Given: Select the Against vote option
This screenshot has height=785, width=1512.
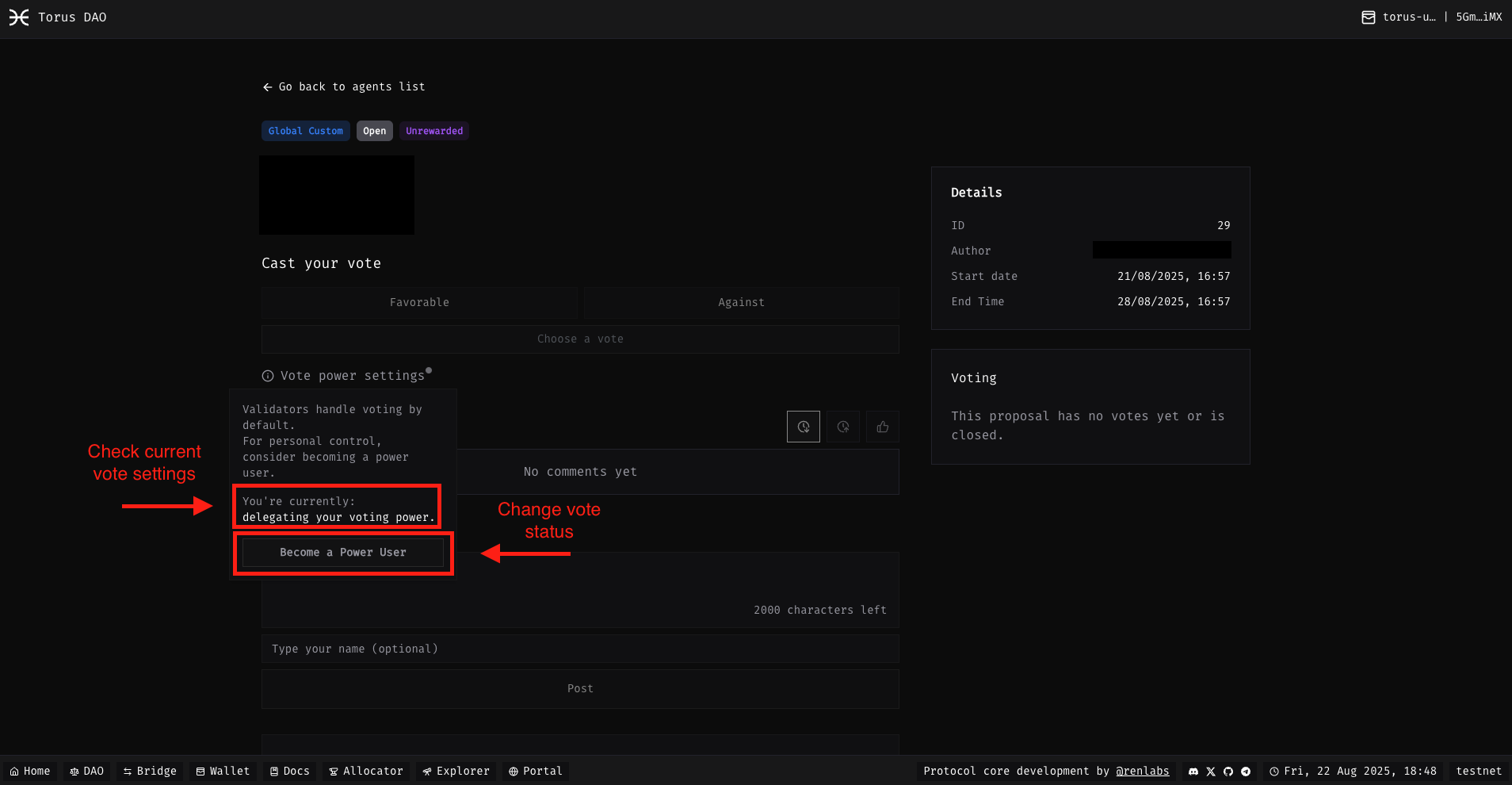Looking at the screenshot, I should [740, 302].
